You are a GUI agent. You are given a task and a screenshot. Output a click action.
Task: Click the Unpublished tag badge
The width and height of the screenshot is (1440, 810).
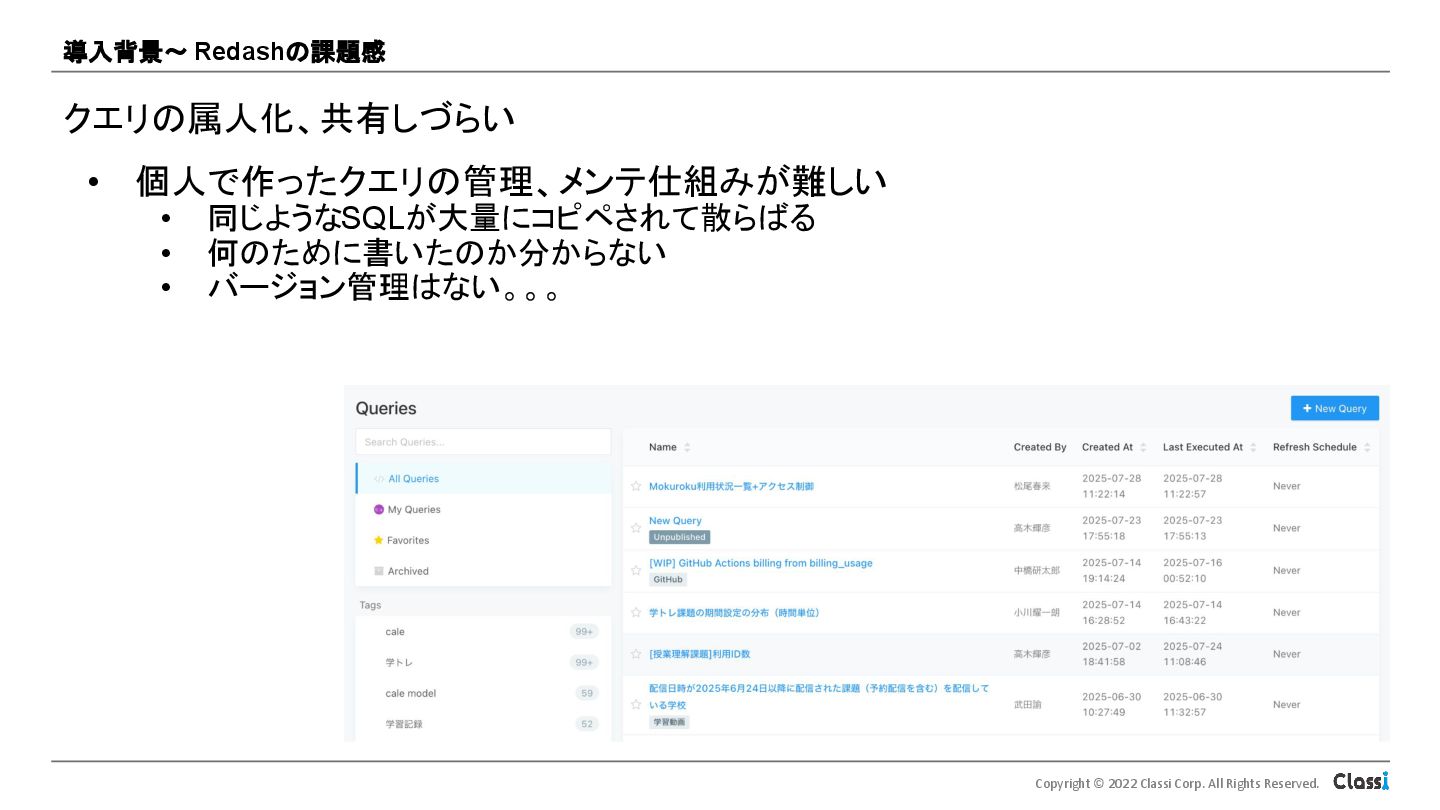(679, 537)
